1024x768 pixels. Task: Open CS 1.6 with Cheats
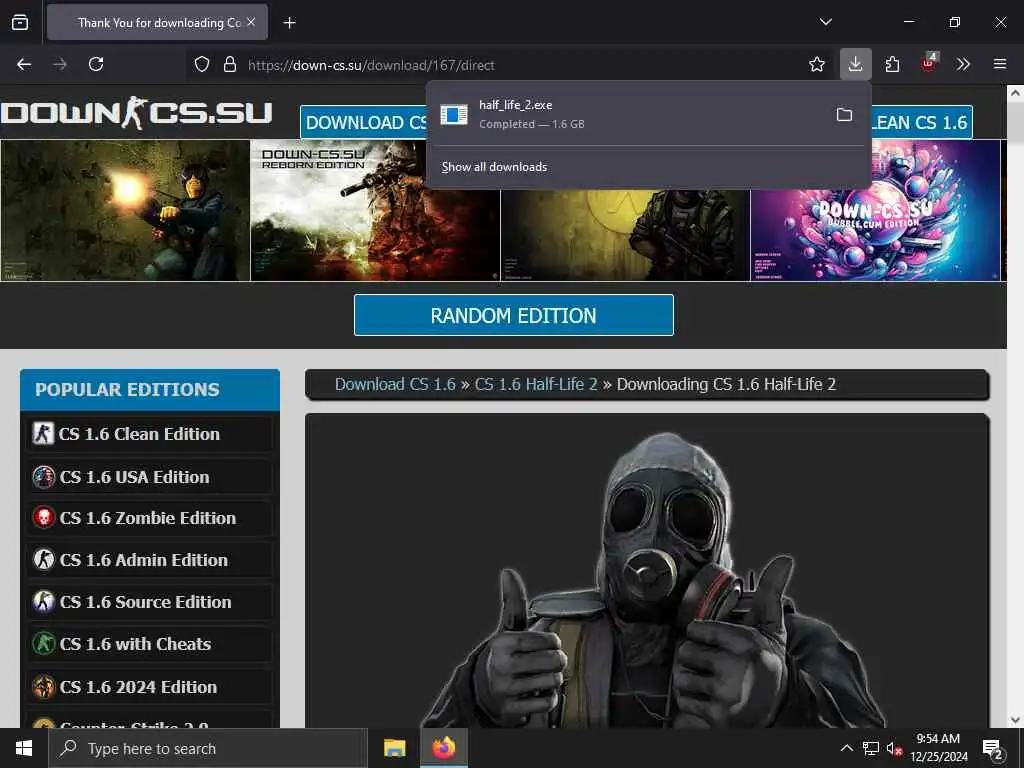(150, 644)
